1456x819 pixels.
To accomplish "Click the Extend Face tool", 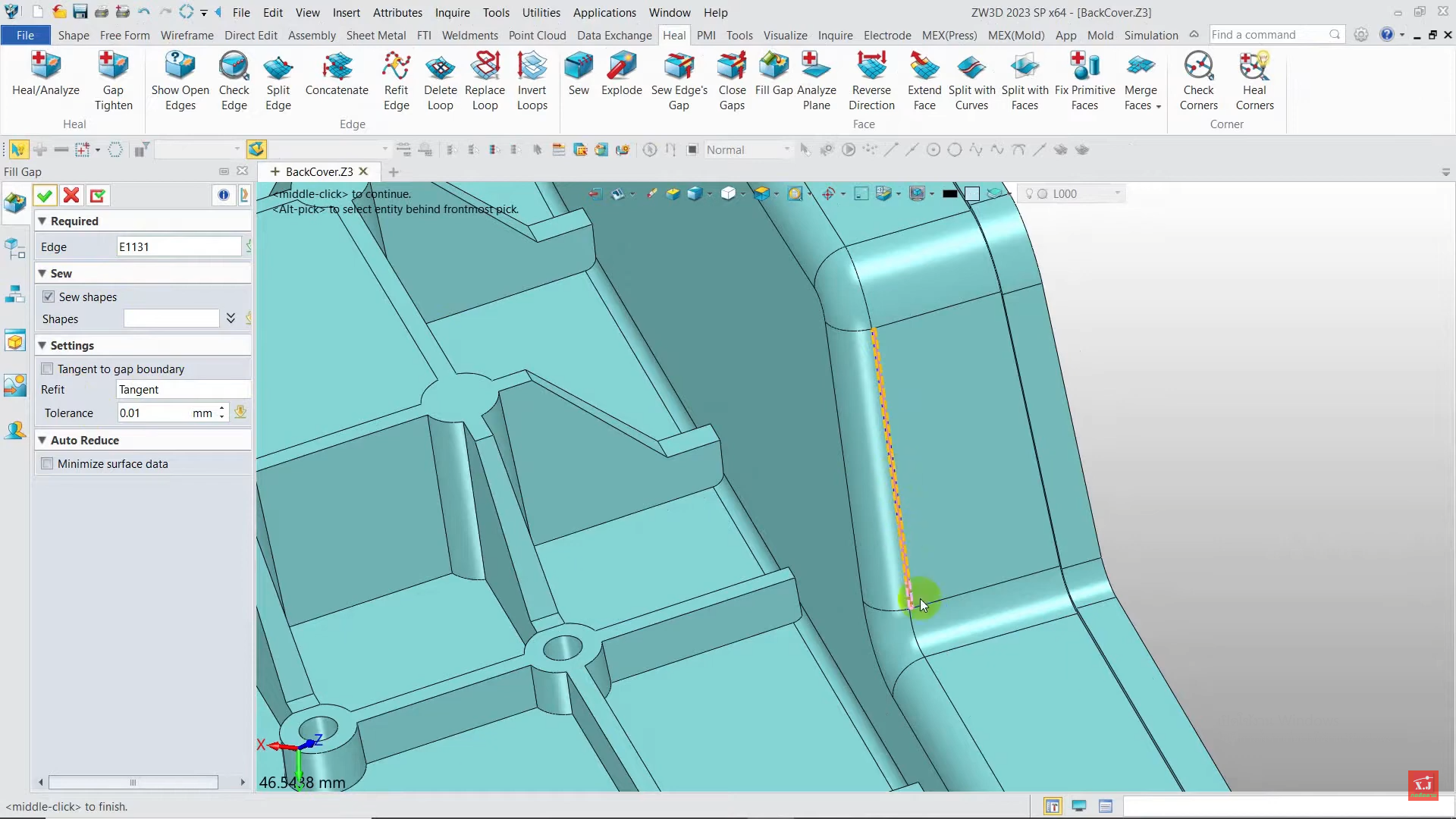I will [x=924, y=67].
